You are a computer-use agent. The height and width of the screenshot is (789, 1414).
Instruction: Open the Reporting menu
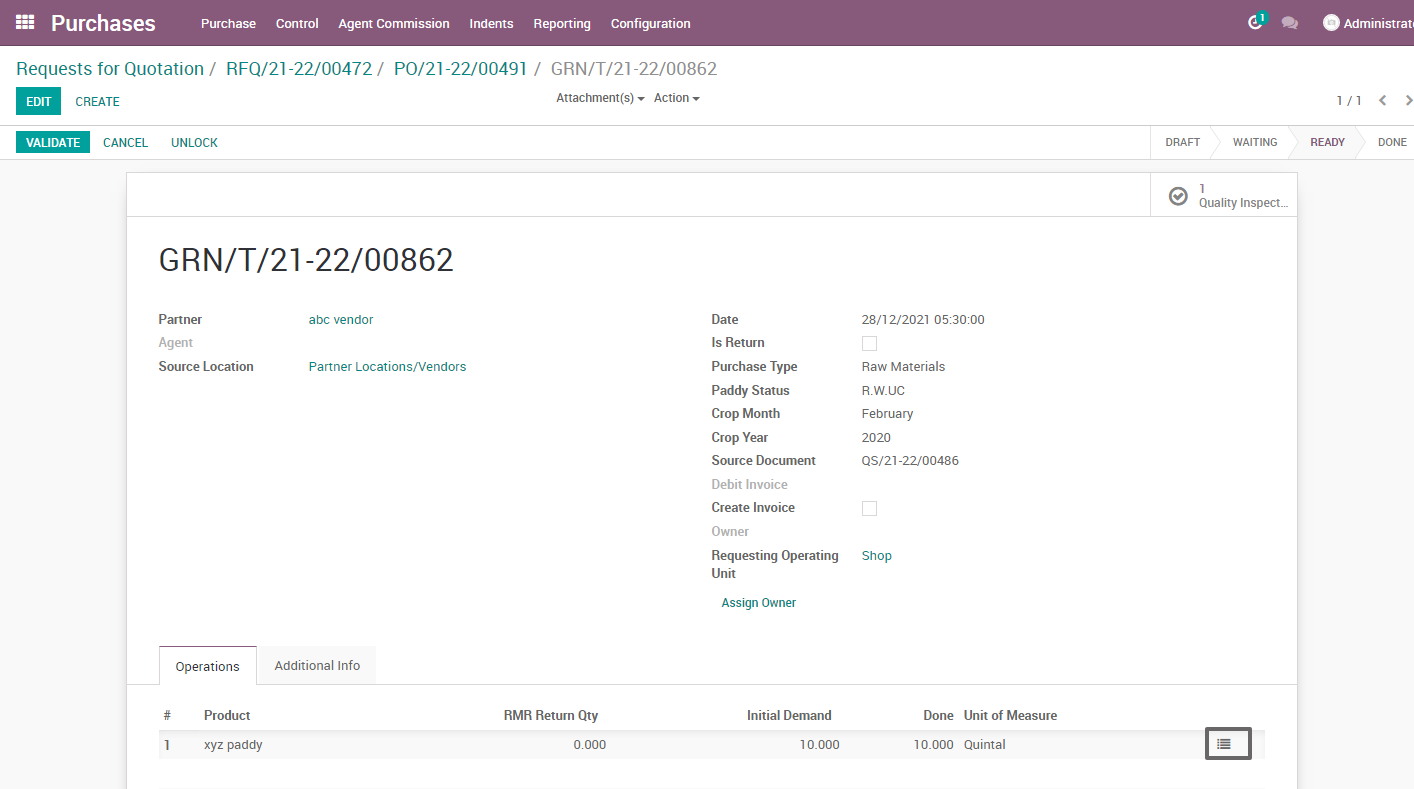[x=562, y=23]
